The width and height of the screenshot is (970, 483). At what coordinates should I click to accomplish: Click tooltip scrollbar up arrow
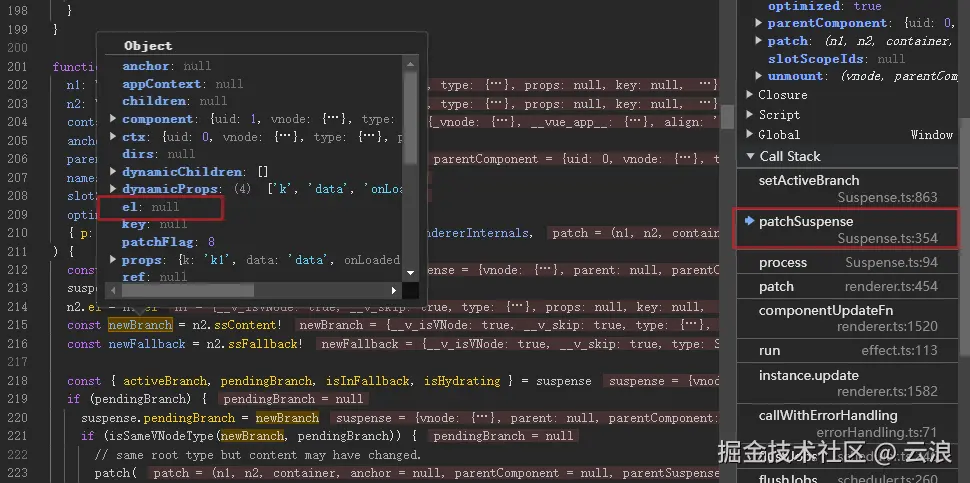tap(410, 62)
